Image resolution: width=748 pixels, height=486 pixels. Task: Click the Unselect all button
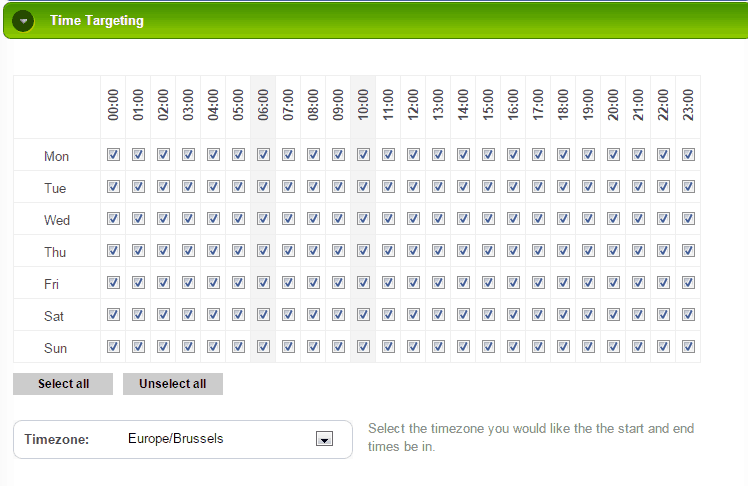click(173, 384)
